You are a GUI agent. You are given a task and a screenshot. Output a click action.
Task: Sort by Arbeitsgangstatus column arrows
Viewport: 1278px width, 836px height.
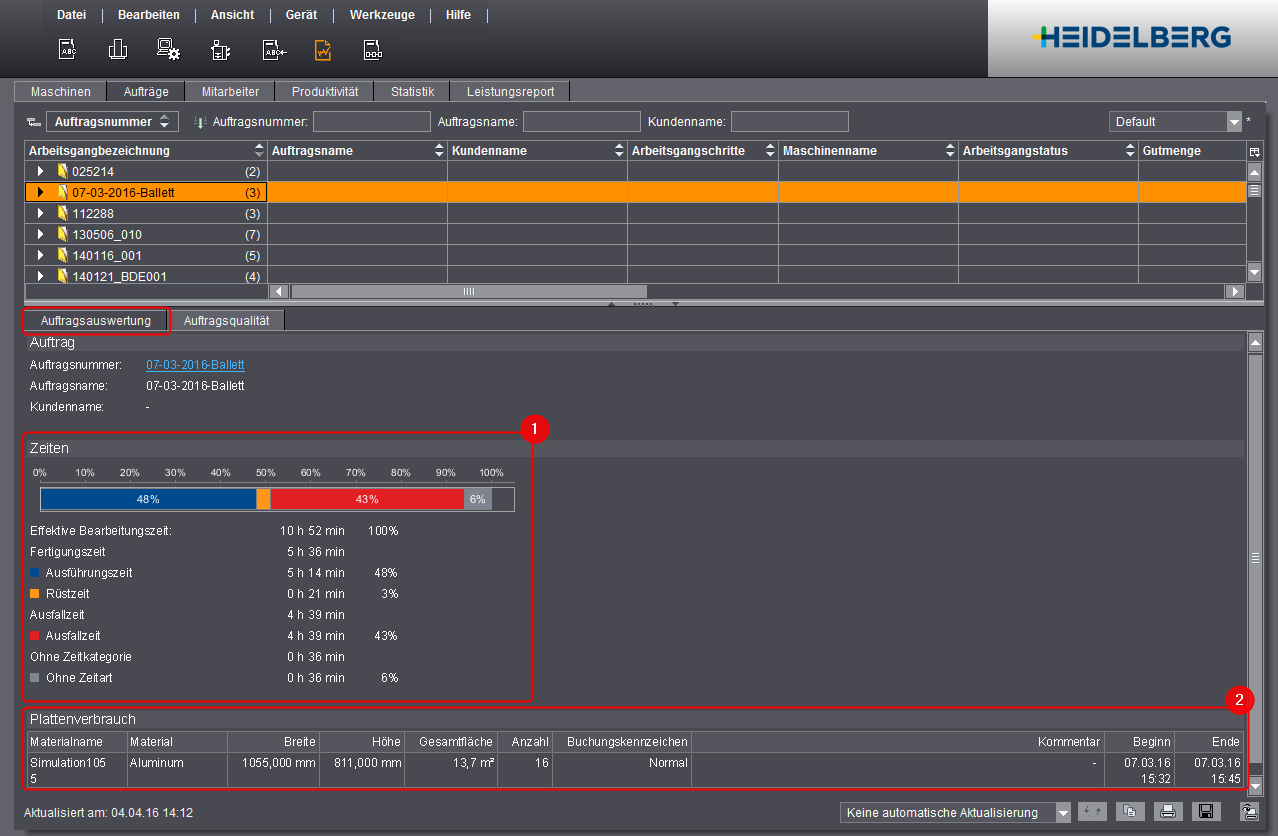[x=1129, y=151]
